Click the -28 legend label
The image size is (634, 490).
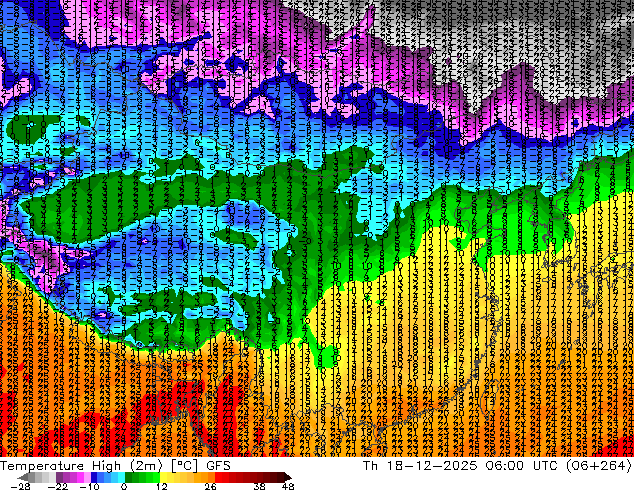[x=20, y=486]
